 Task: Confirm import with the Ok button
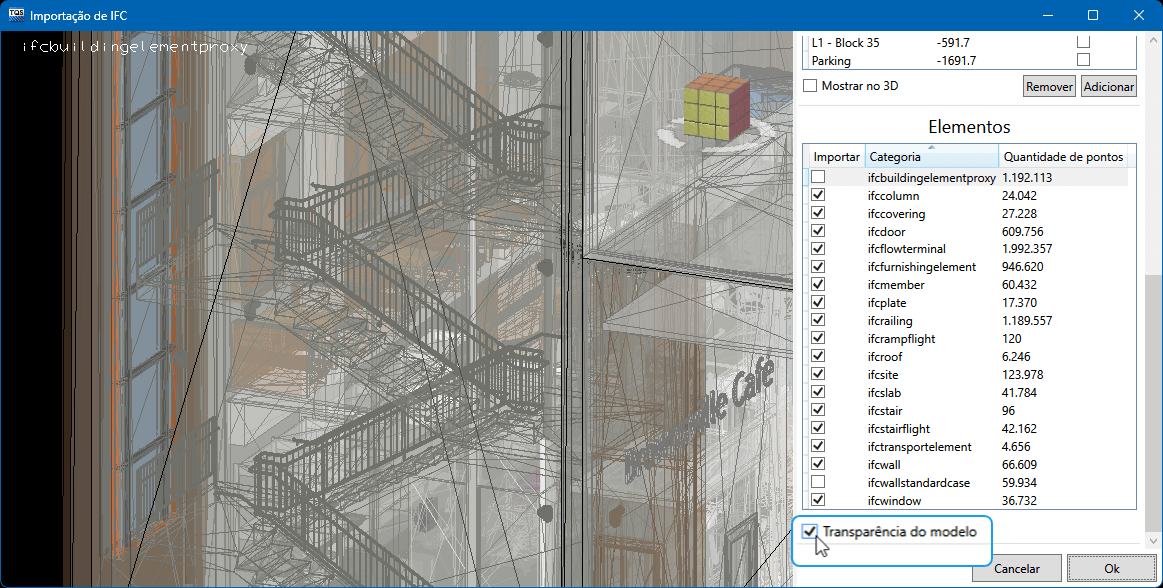click(1111, 568)
